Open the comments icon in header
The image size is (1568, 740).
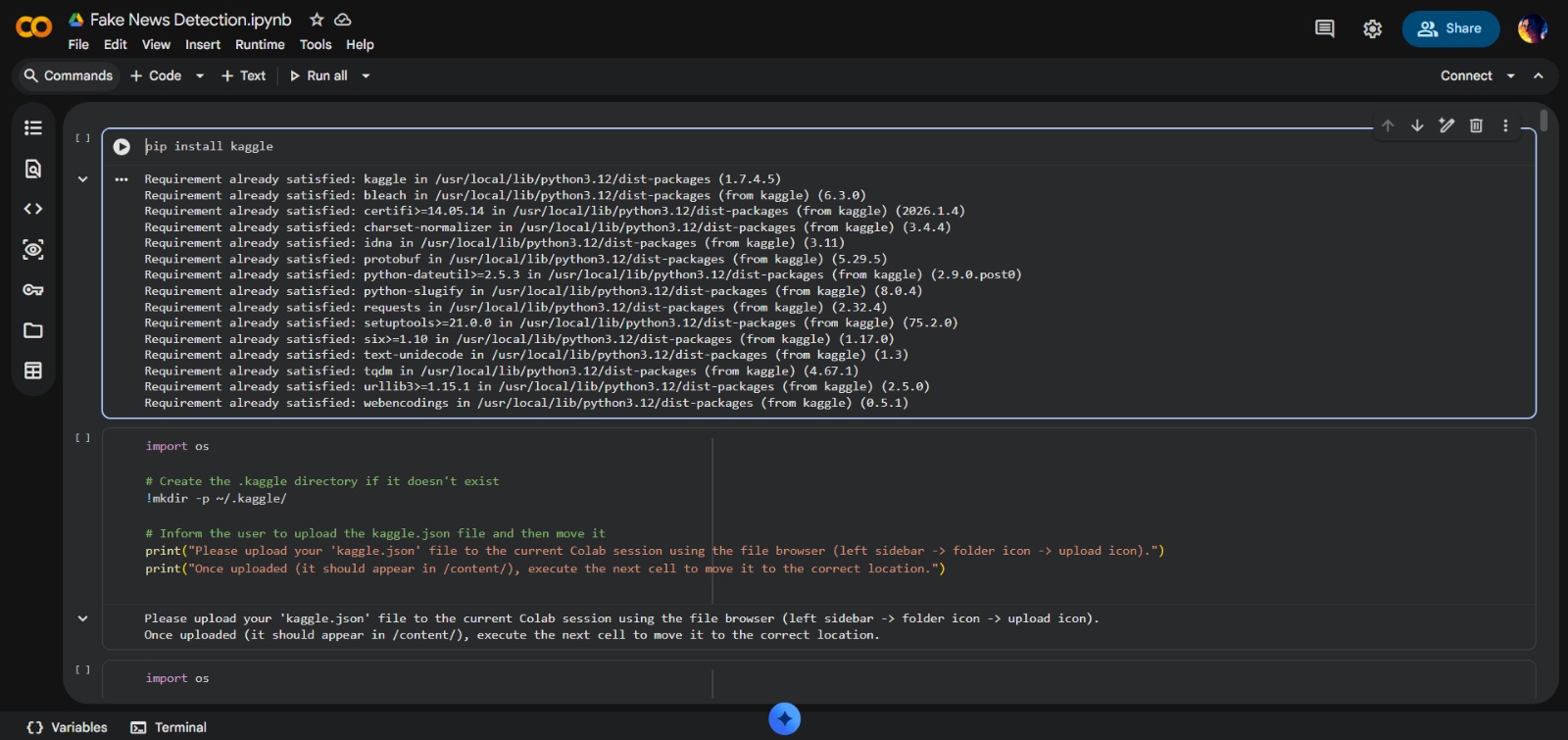click(1324, 28)
